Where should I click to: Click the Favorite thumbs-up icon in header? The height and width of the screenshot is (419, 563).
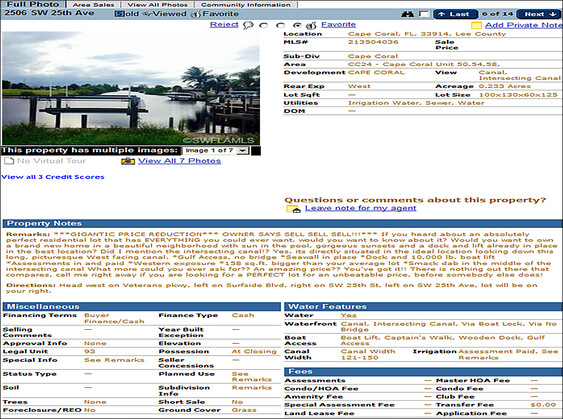click(x=196, y=15)
